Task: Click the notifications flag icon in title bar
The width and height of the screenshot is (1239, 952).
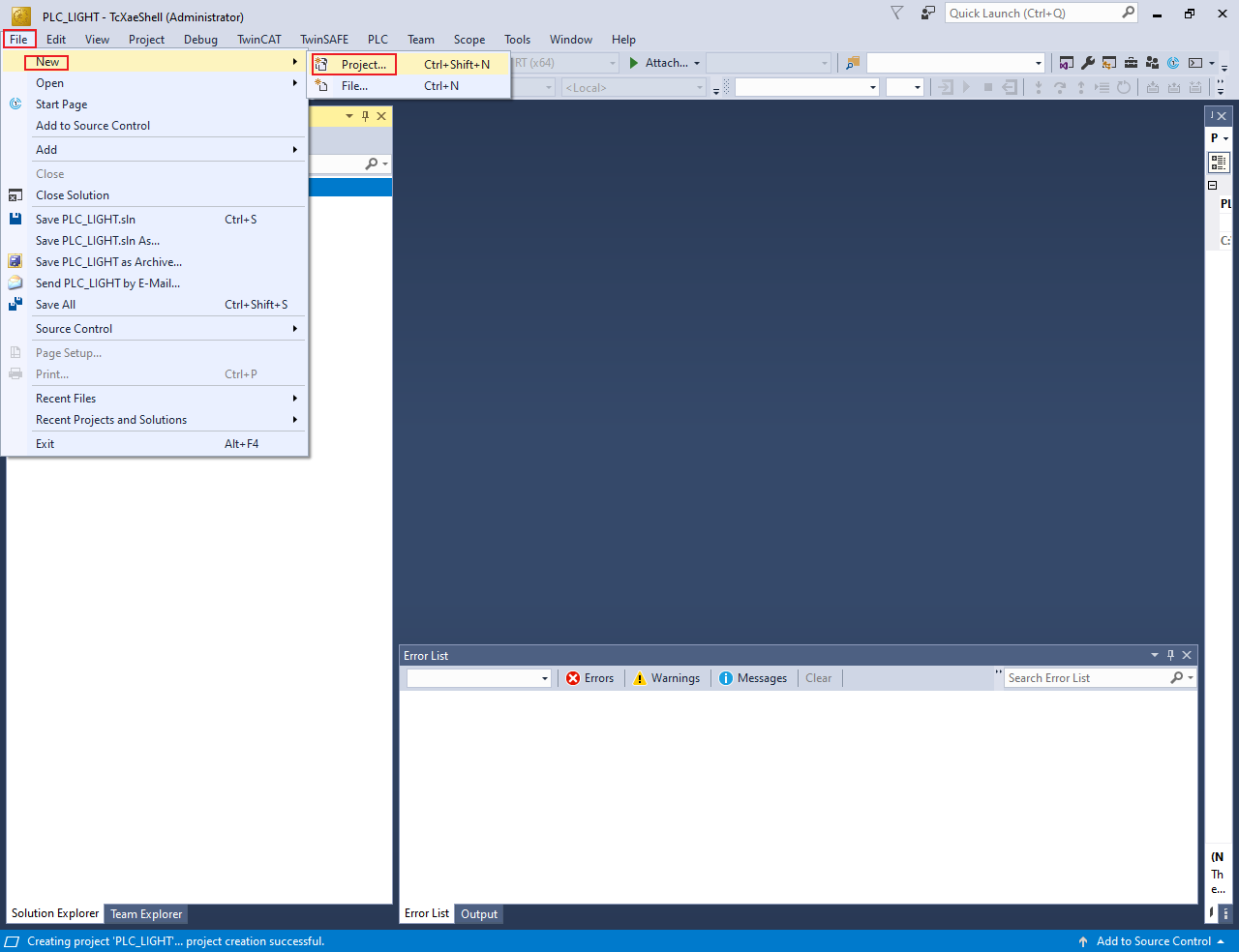Action: [x=896, y=13]
